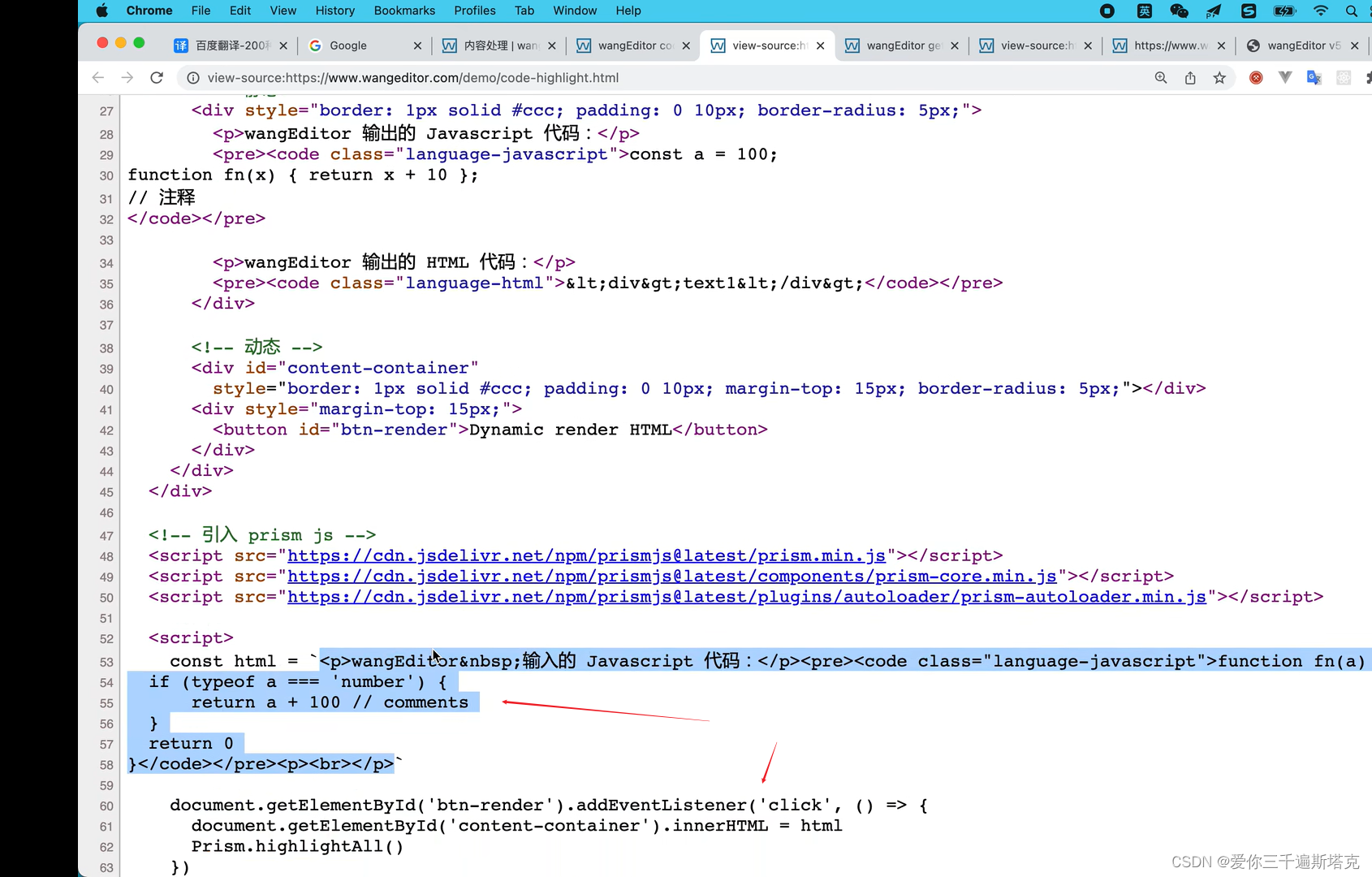Share this page icon
The height and width of the screenshot is (877, 1372).
click(x=1190, y=78)
